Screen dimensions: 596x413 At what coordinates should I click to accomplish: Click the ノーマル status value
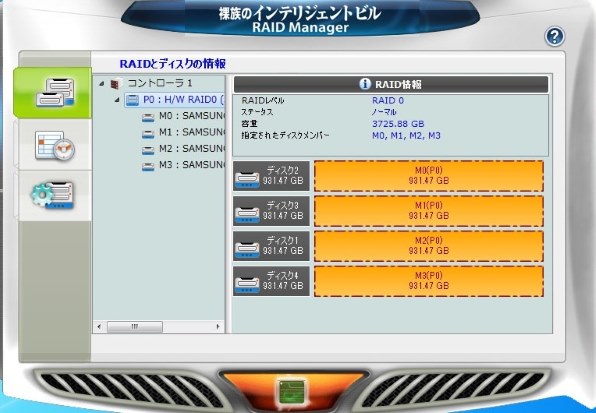point(384,112)
